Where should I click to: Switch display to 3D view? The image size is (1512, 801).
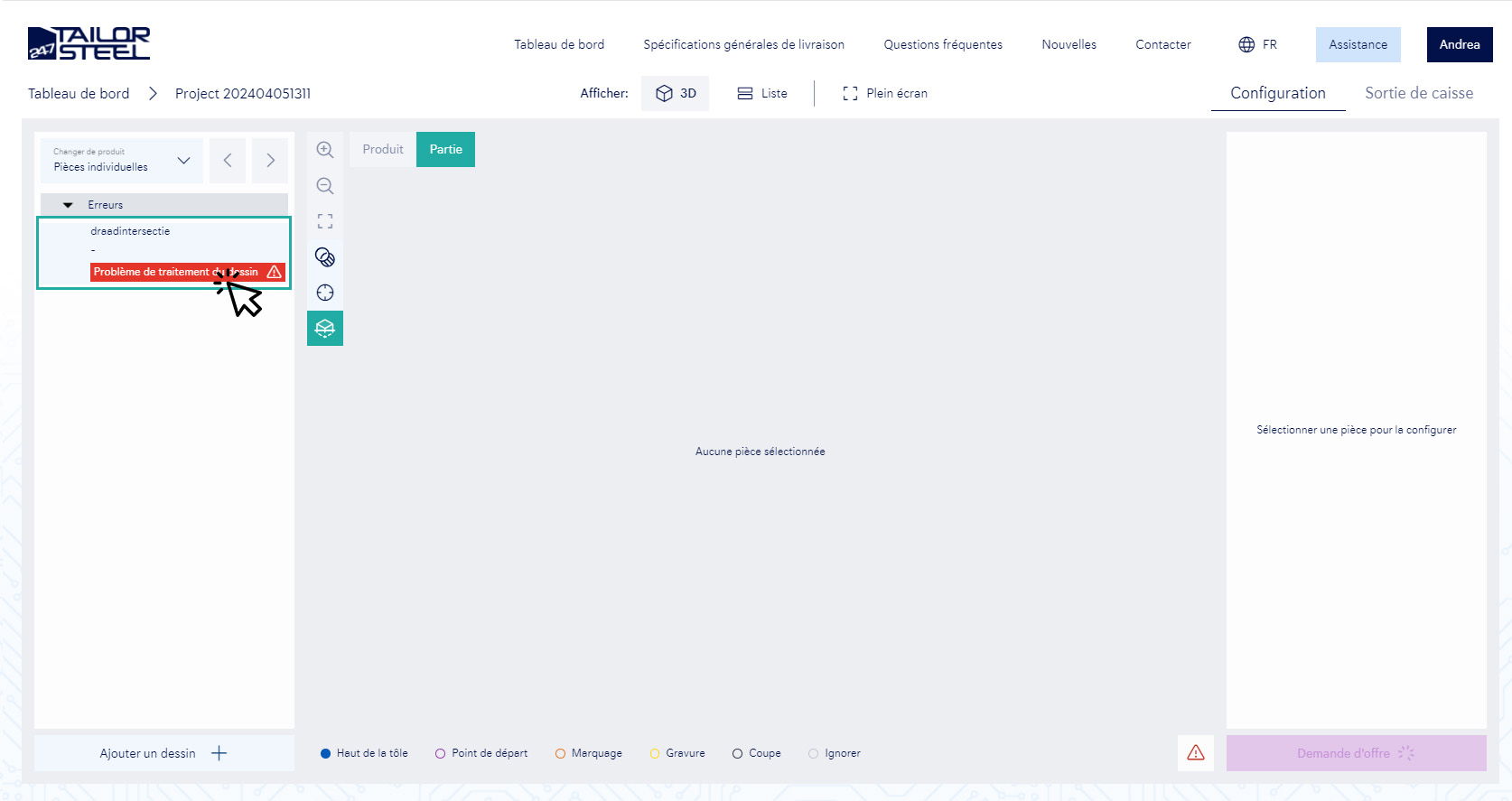click(x=676, y=93)
